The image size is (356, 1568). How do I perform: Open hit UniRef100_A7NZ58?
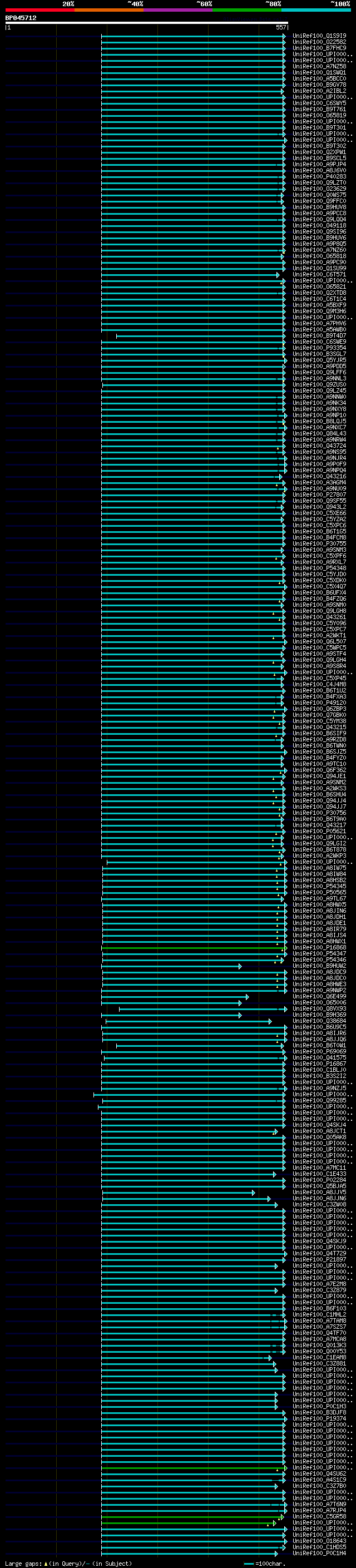(x=319, y=66)
